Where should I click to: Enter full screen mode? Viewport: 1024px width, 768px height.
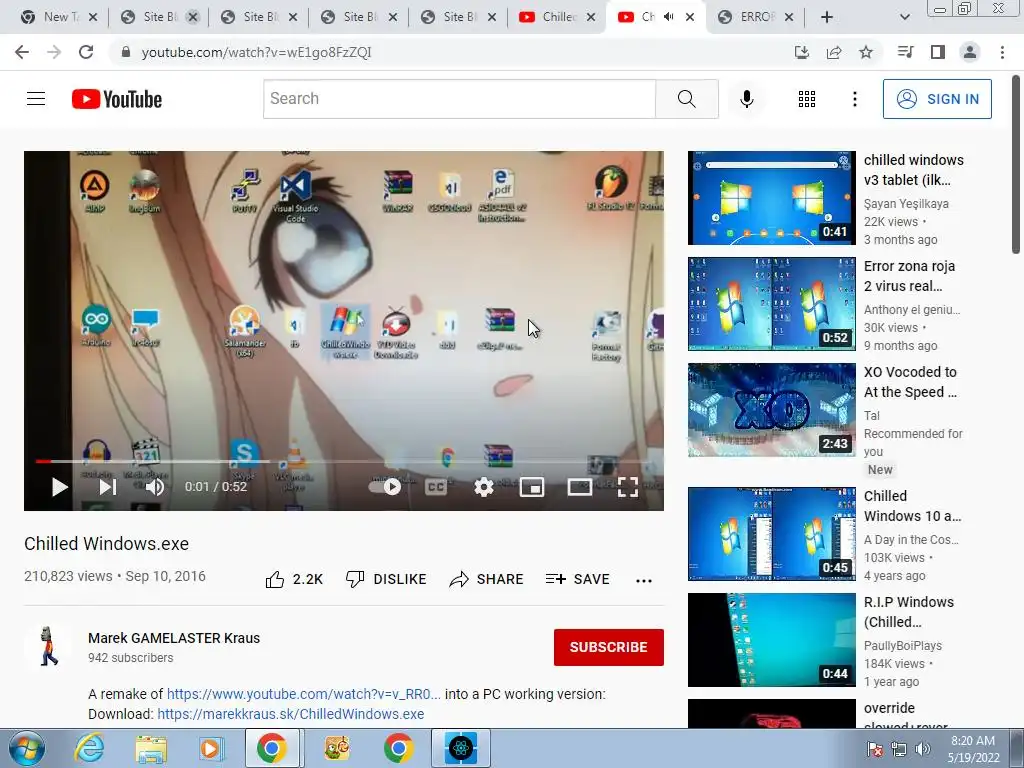click(628, 487)
